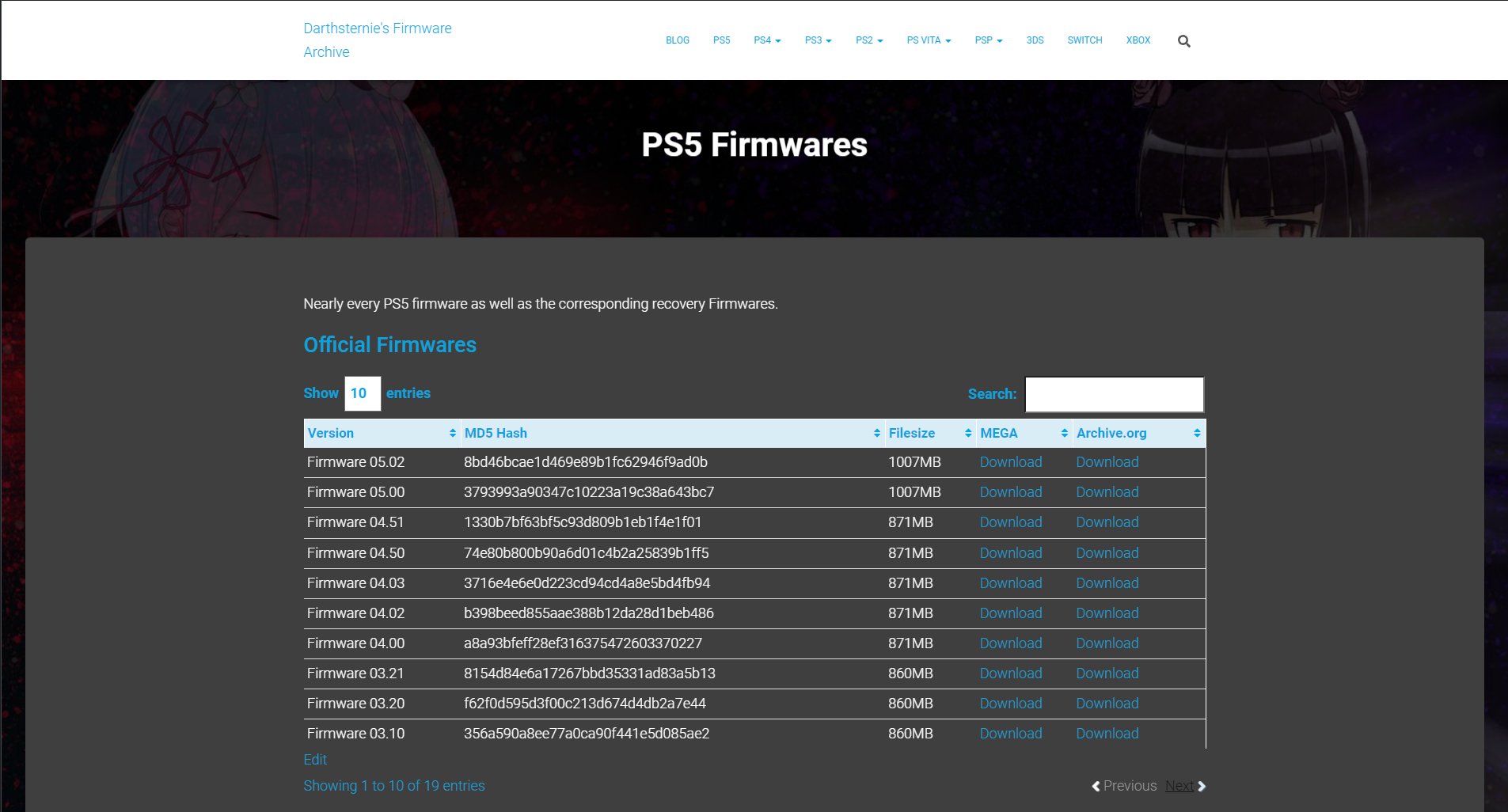This screenshot has width=1508, height=812.
Task: Download Firmware 04.00 from MEGA
Action: [1011, 643]
